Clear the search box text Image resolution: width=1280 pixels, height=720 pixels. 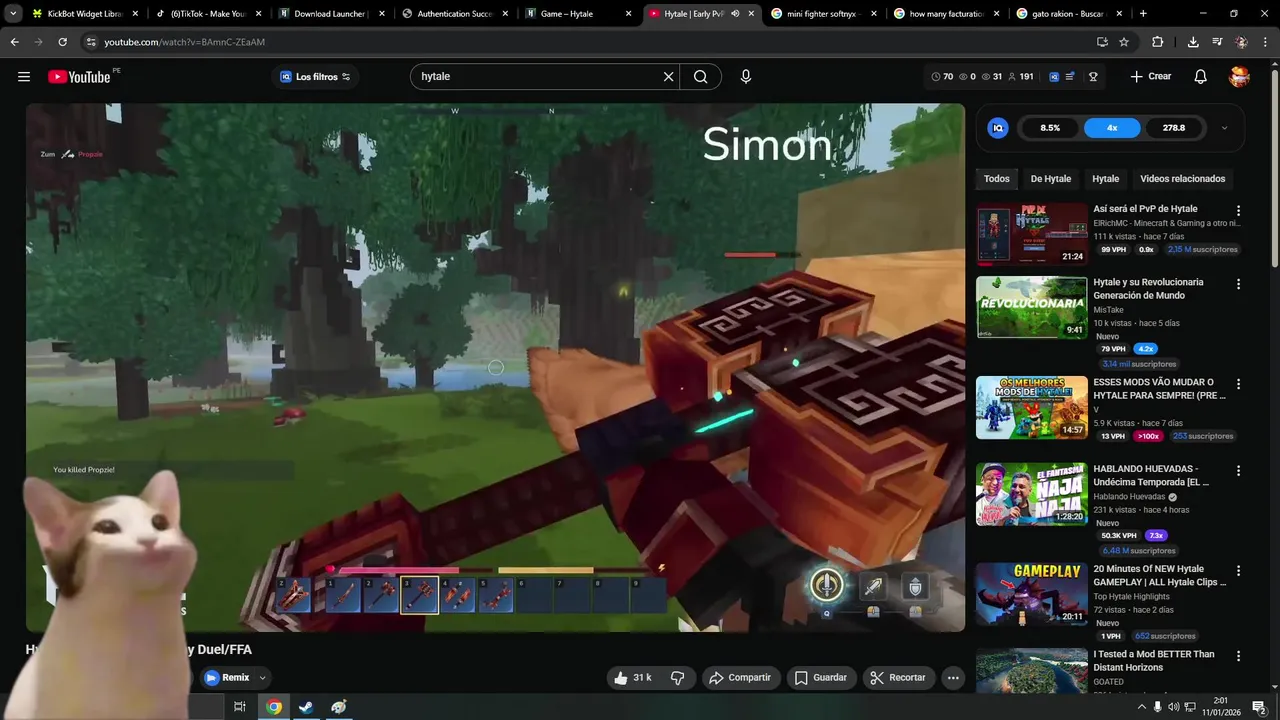click(x=669, y=77)
